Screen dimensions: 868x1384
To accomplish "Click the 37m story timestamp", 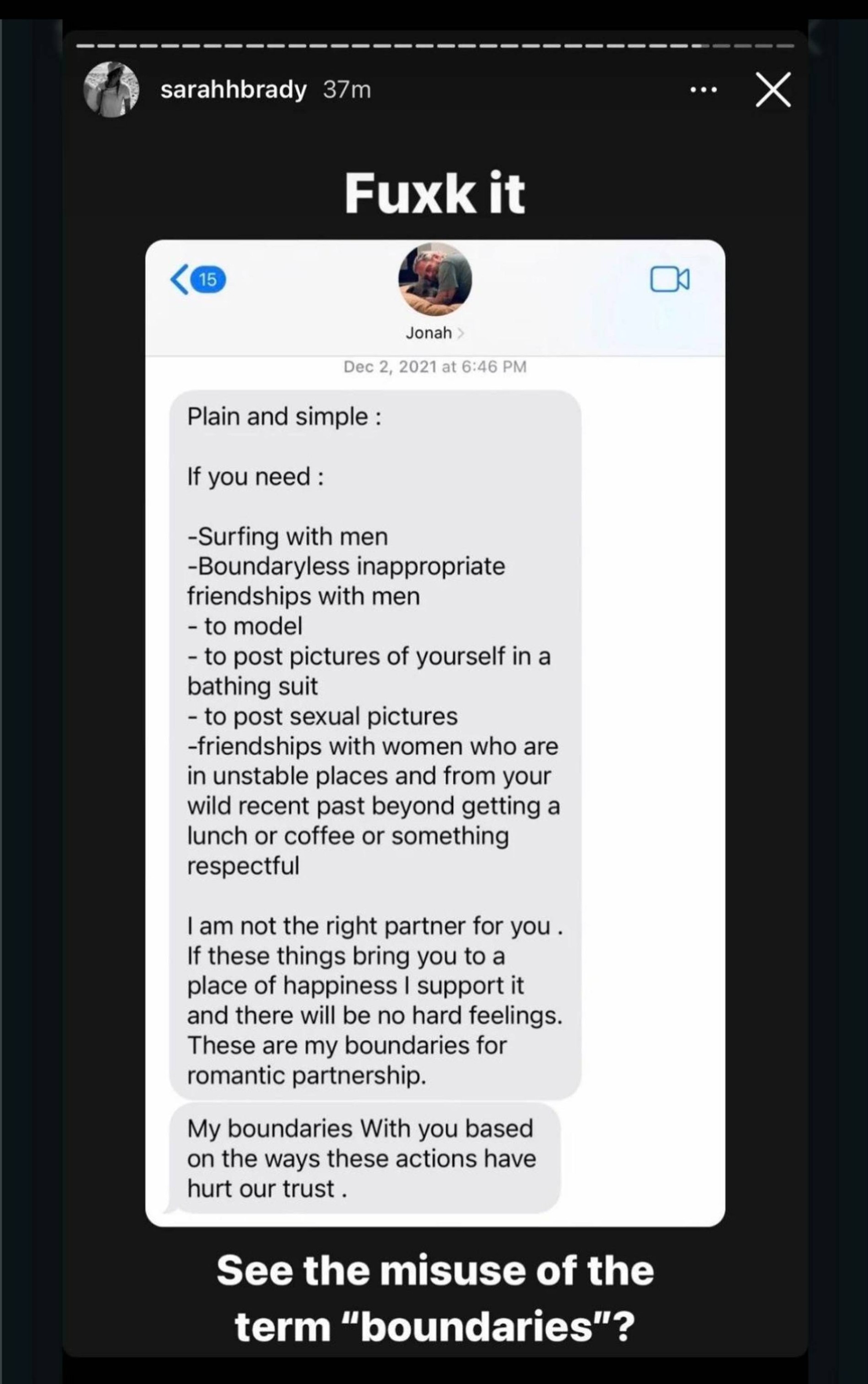I will [x=347, y=90].
